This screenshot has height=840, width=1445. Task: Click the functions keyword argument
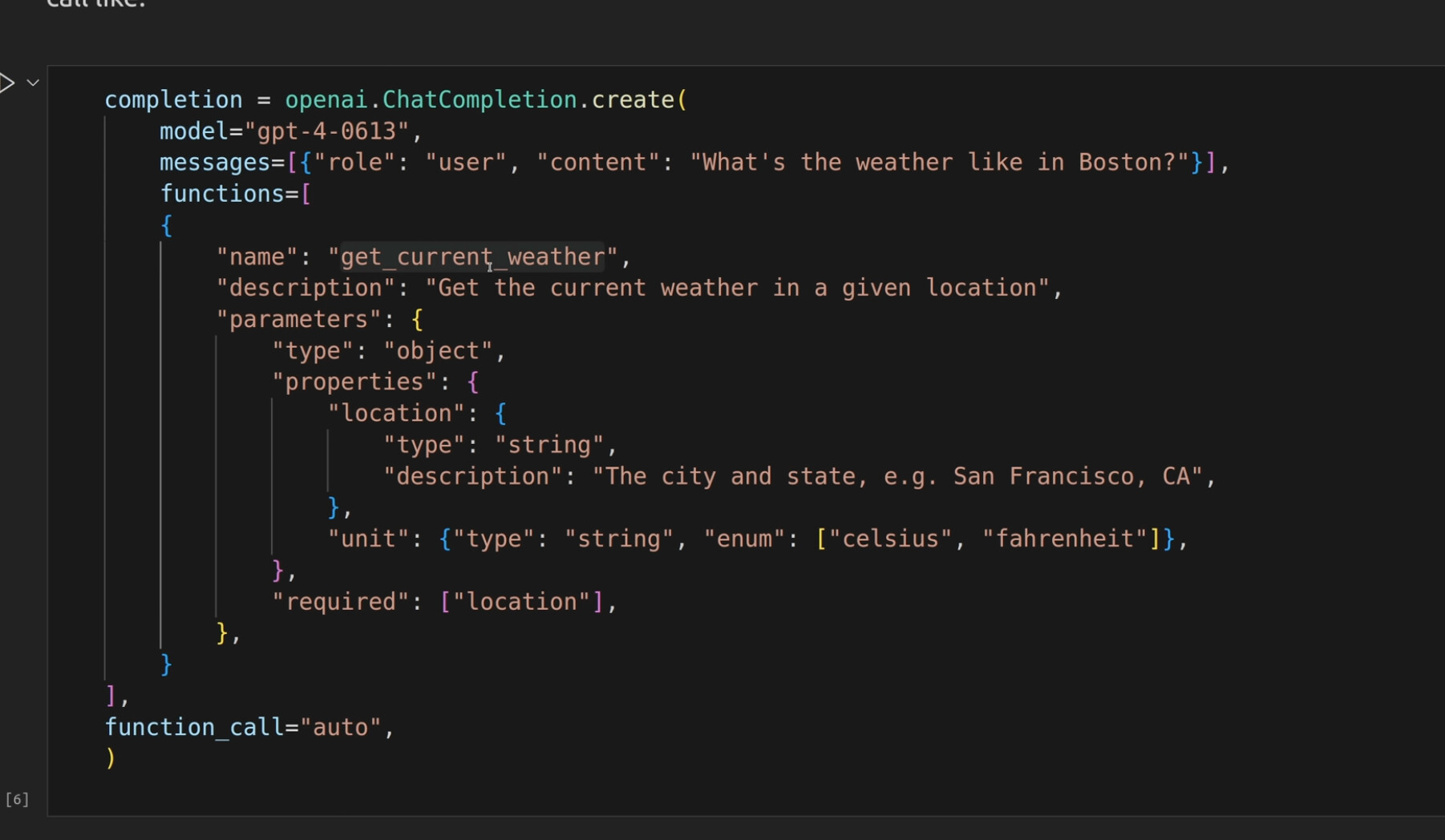pyautogui.click(x=222, y=194)
